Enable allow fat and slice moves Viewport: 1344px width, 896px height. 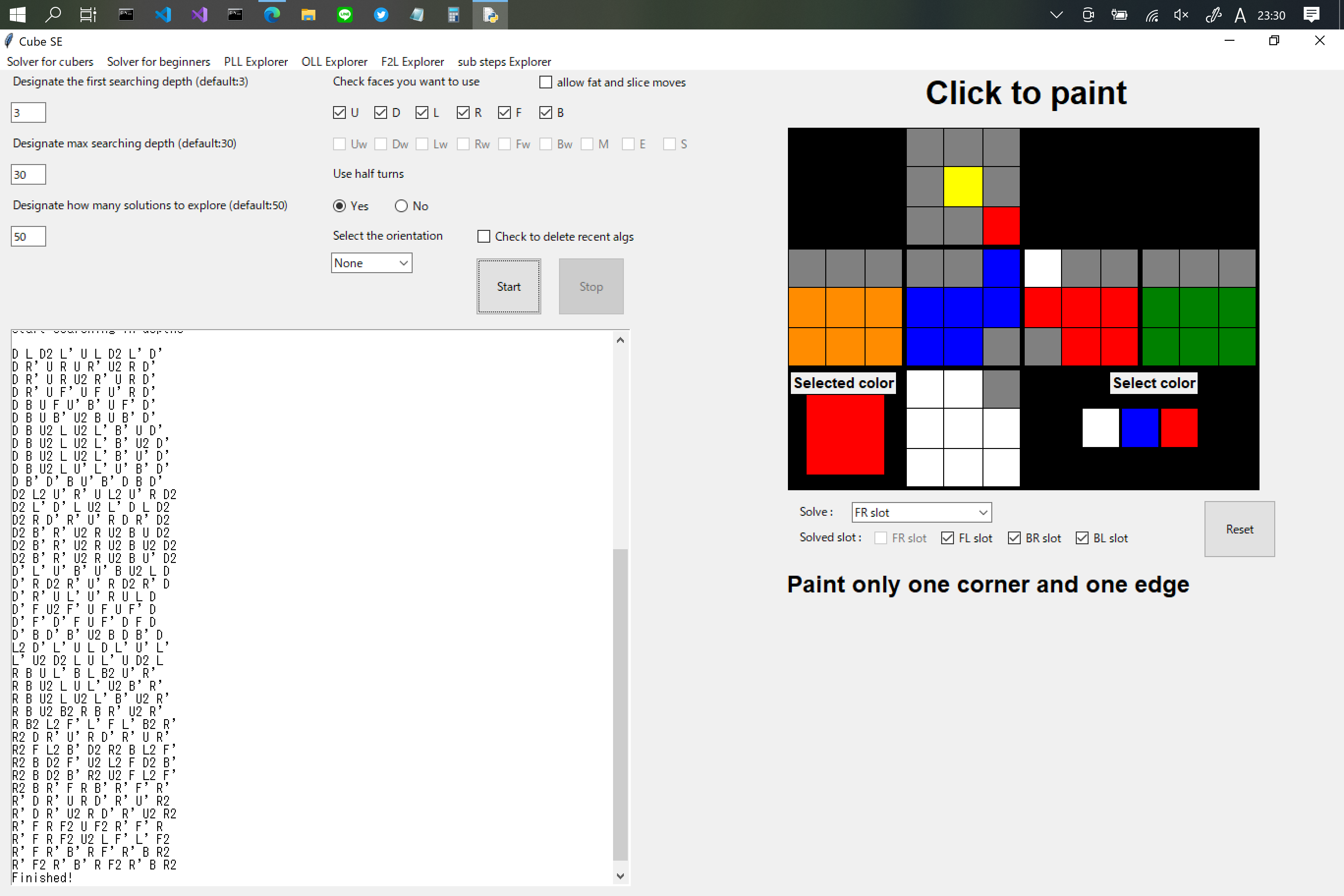point(546,83)
